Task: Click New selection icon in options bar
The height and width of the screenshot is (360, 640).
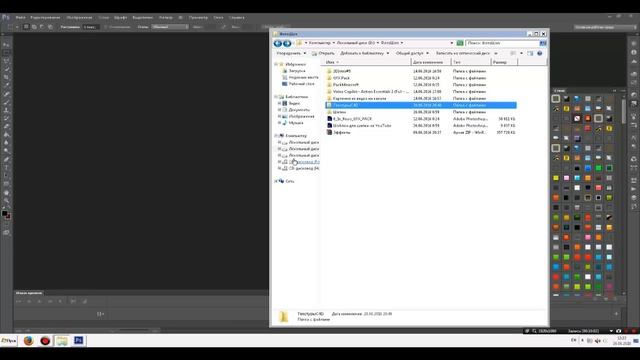Action: tap(26, 27)
